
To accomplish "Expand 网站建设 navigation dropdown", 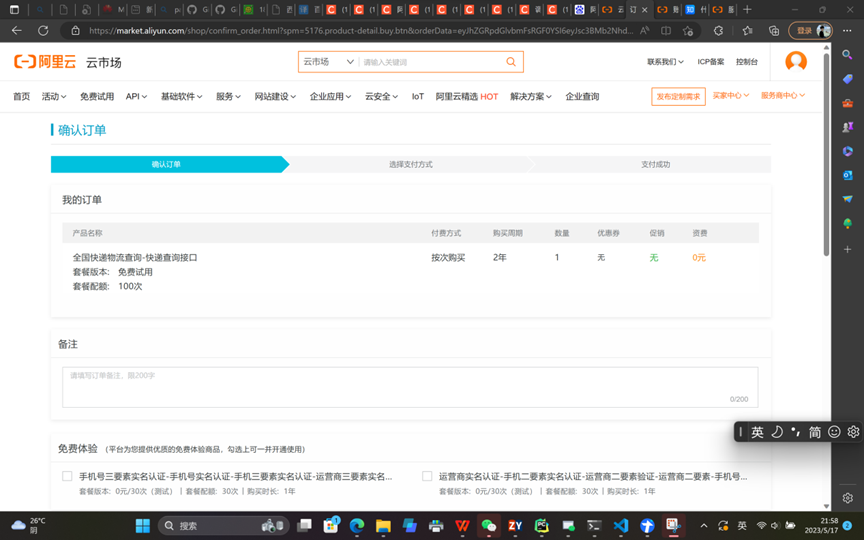I will point(275,96).
